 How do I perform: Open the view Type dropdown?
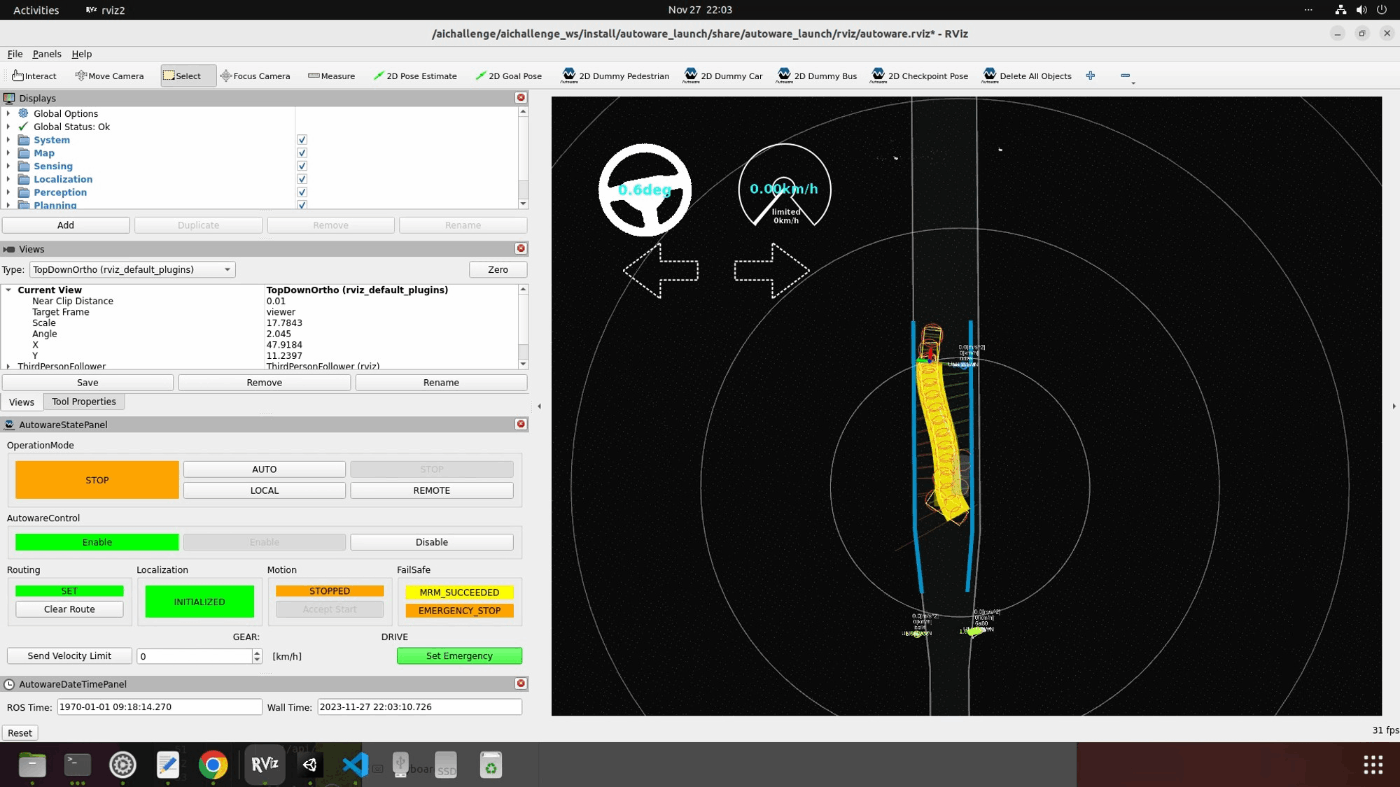pos(131,270)
